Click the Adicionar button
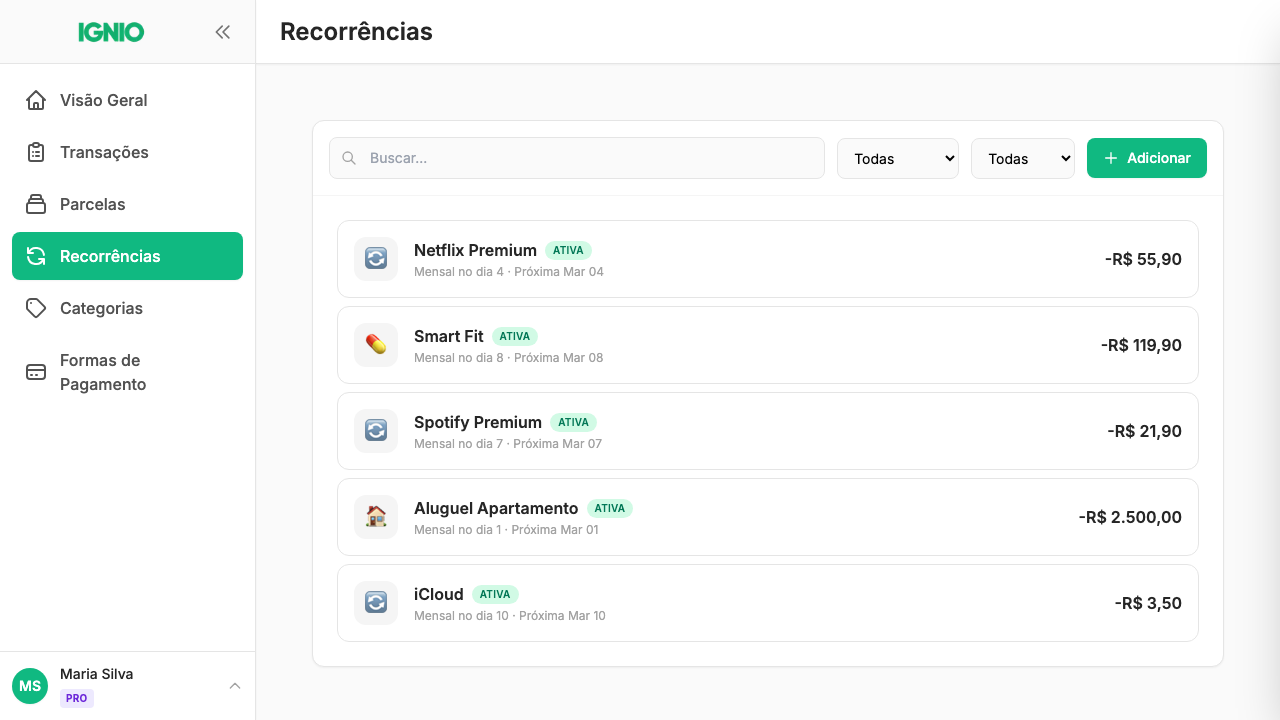This screenshot has height=720, width=1280. click(1146, 158)
